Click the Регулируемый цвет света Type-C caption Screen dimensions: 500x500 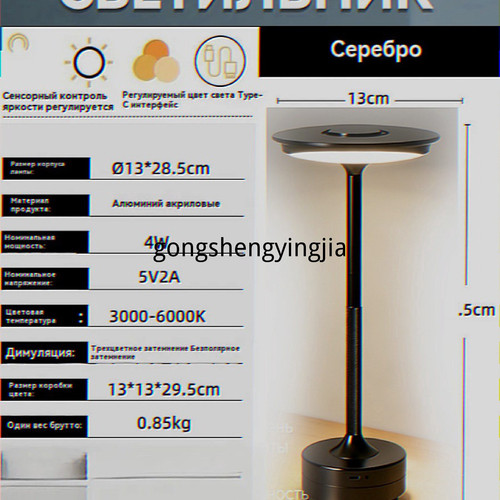[x=192, y=100]
